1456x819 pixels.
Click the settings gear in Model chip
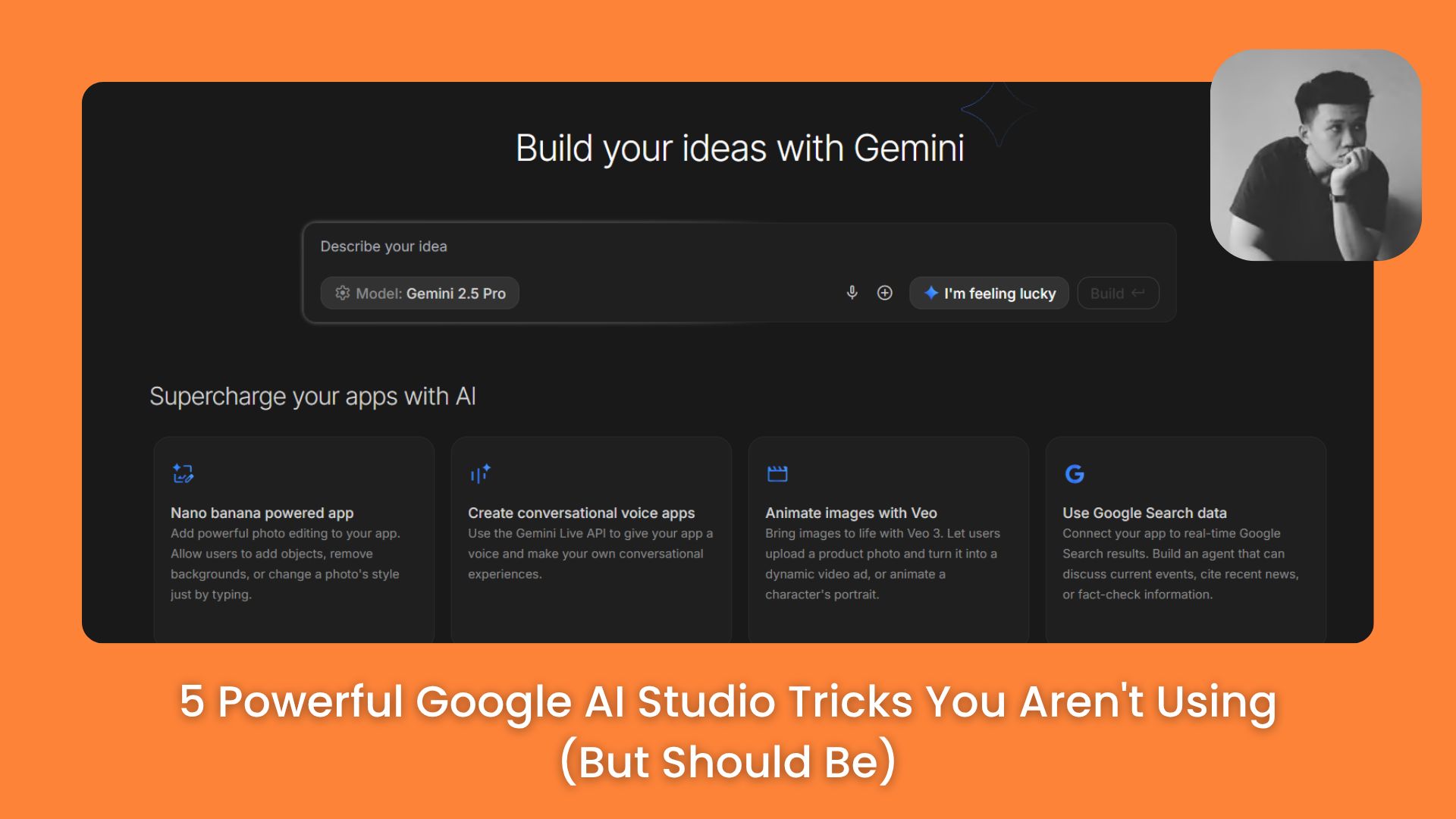[x=343, y=293]
